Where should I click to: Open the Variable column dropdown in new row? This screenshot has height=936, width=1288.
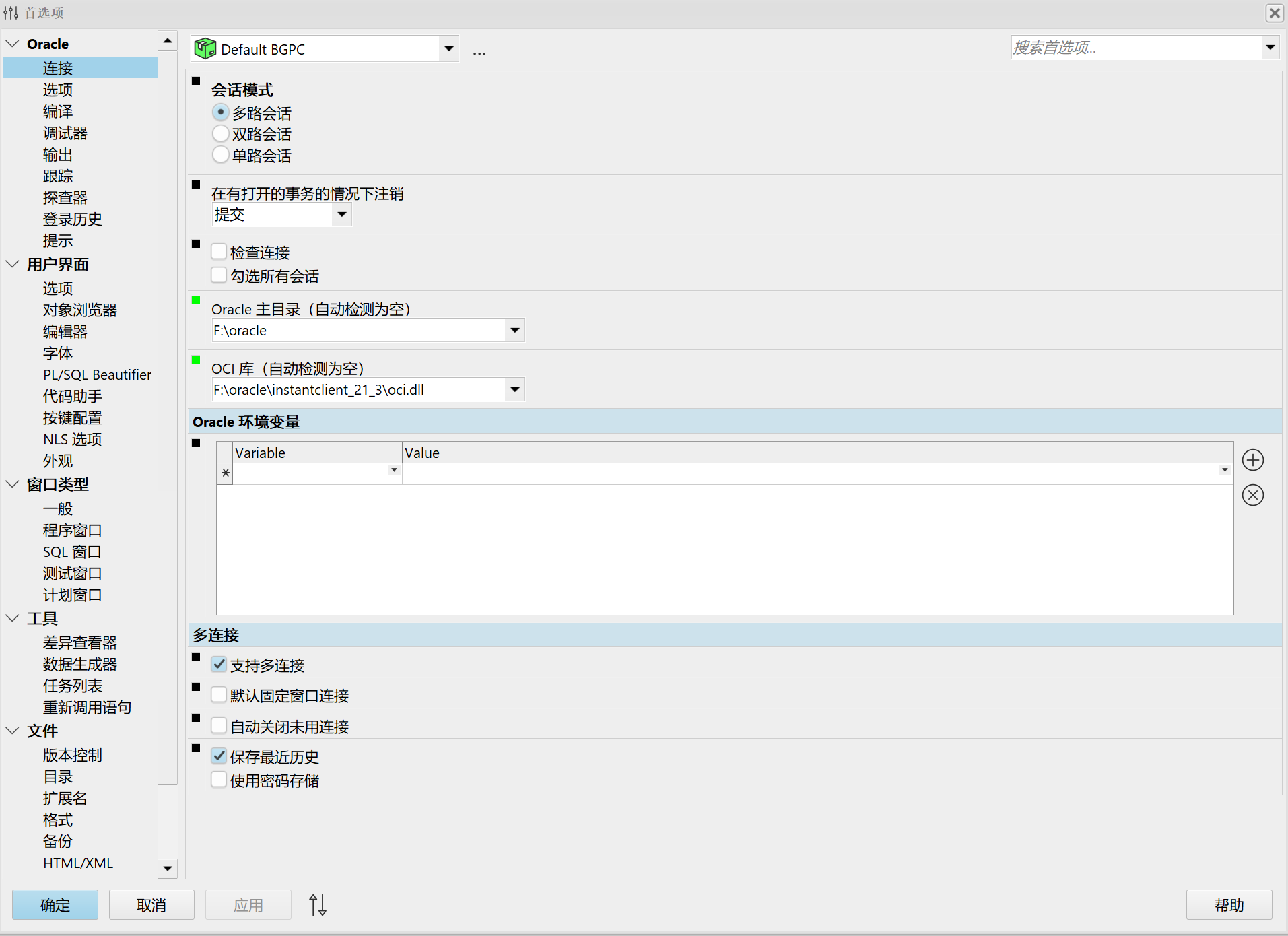coord(394,470)
